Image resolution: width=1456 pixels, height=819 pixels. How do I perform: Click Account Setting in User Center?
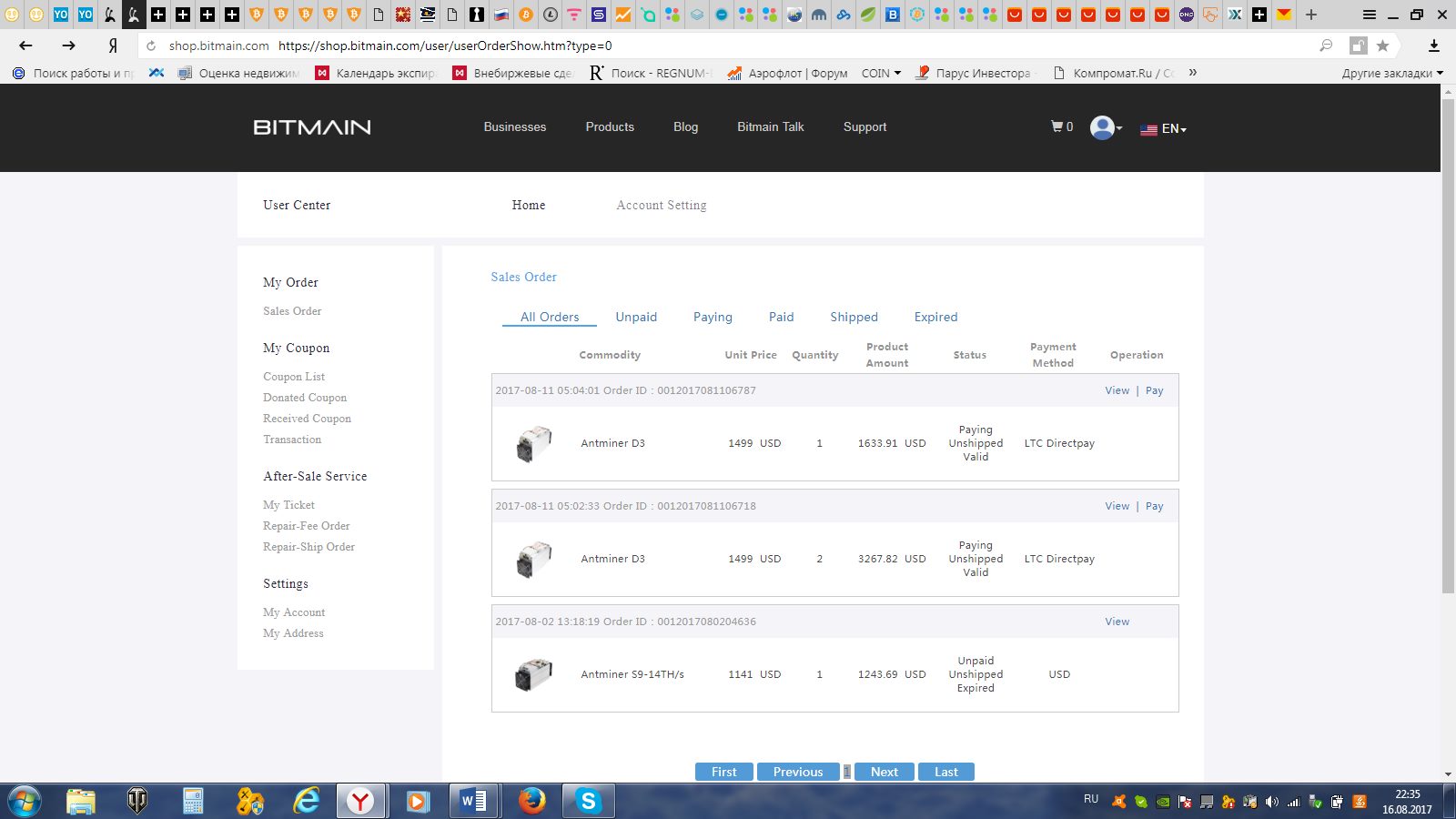click(662, 206)
